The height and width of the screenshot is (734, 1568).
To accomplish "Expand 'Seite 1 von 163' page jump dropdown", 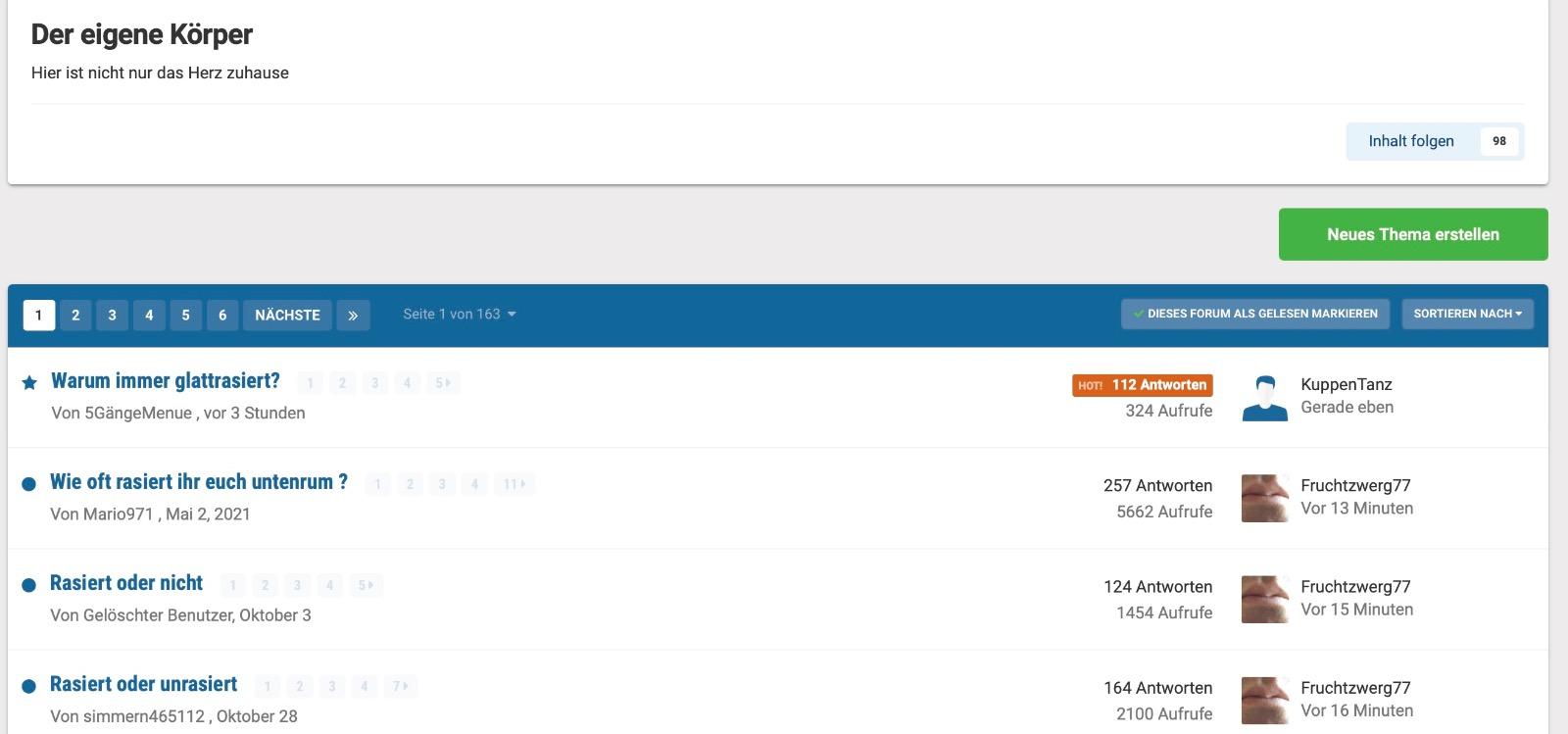I will [x=459, y=314].
